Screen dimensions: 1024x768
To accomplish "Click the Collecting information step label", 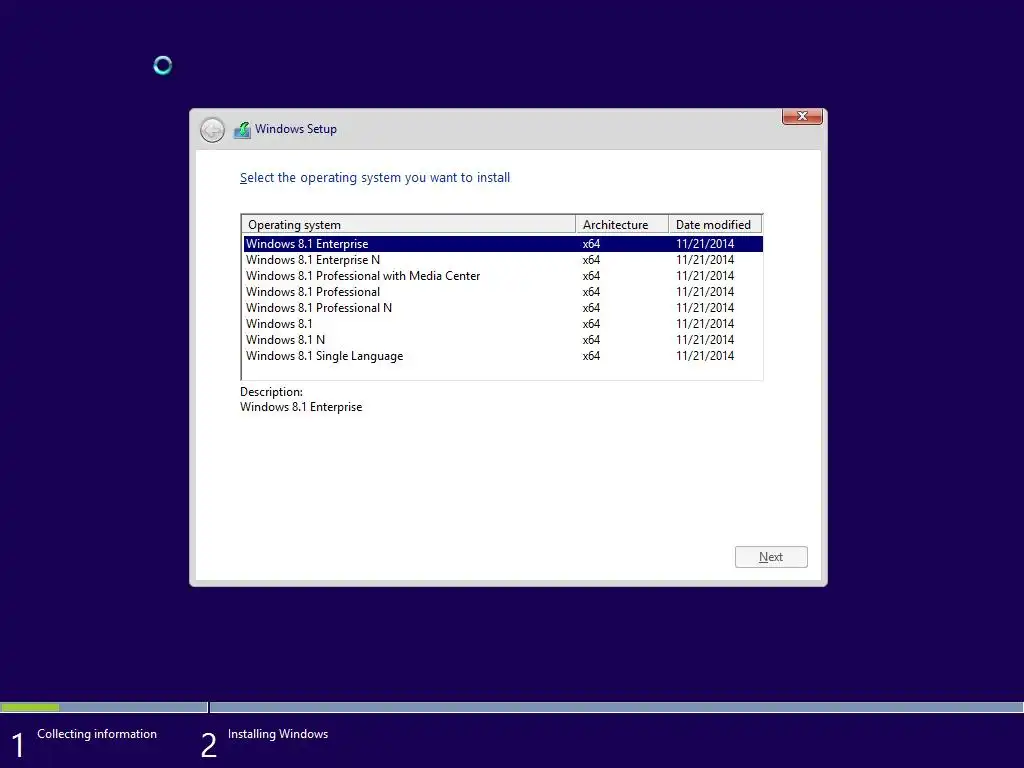I will [97, 734].
